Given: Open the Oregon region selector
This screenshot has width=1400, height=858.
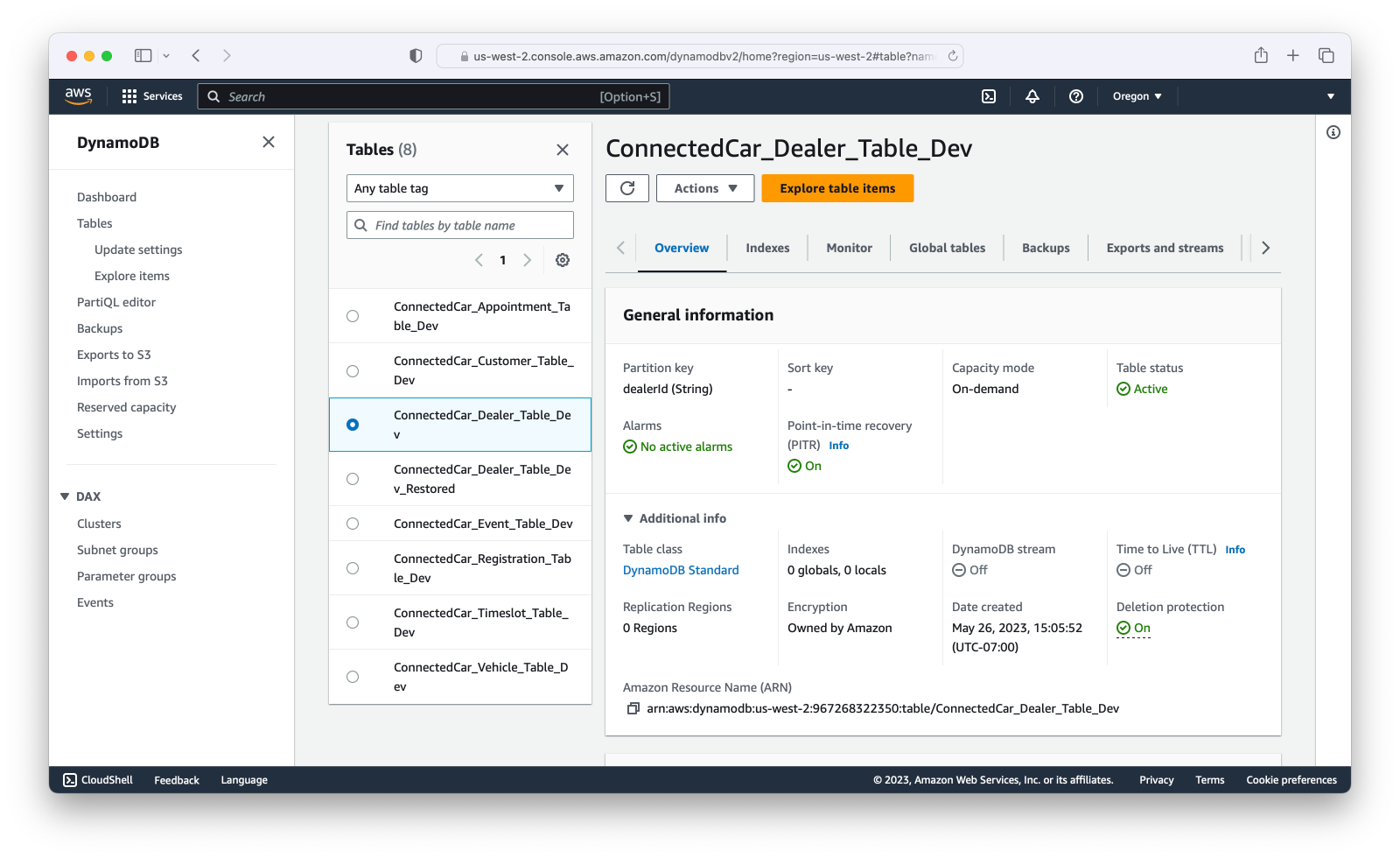Looking at the screenshot, I should click(1137, 96).
